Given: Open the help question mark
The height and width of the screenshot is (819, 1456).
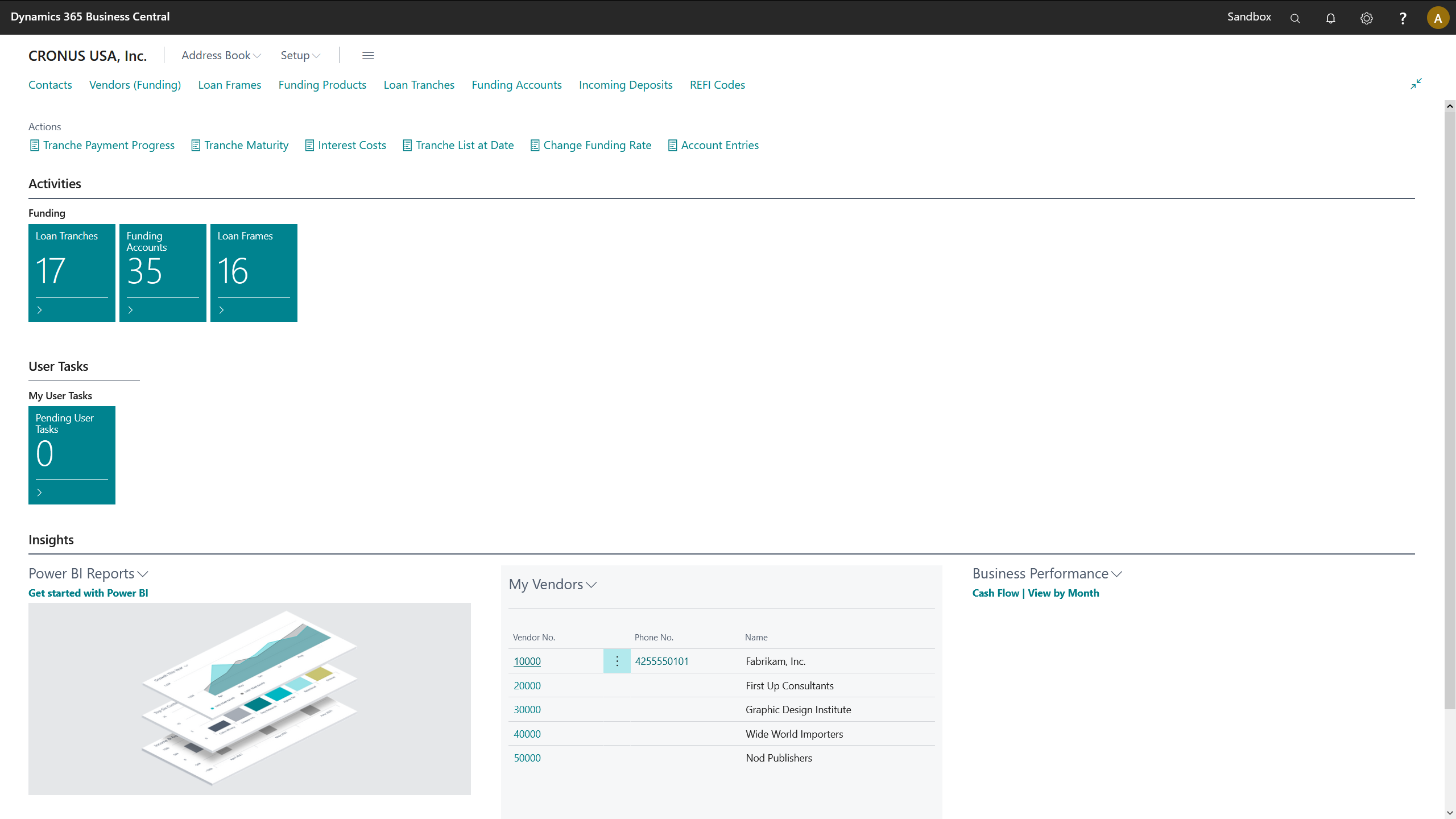Looking at the screenshot, I should pos(1403,18).
